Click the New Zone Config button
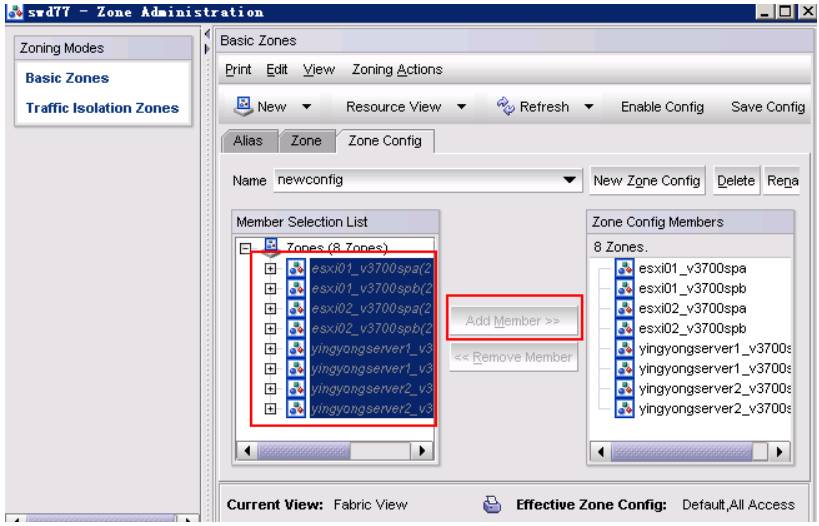 (647, 181)
